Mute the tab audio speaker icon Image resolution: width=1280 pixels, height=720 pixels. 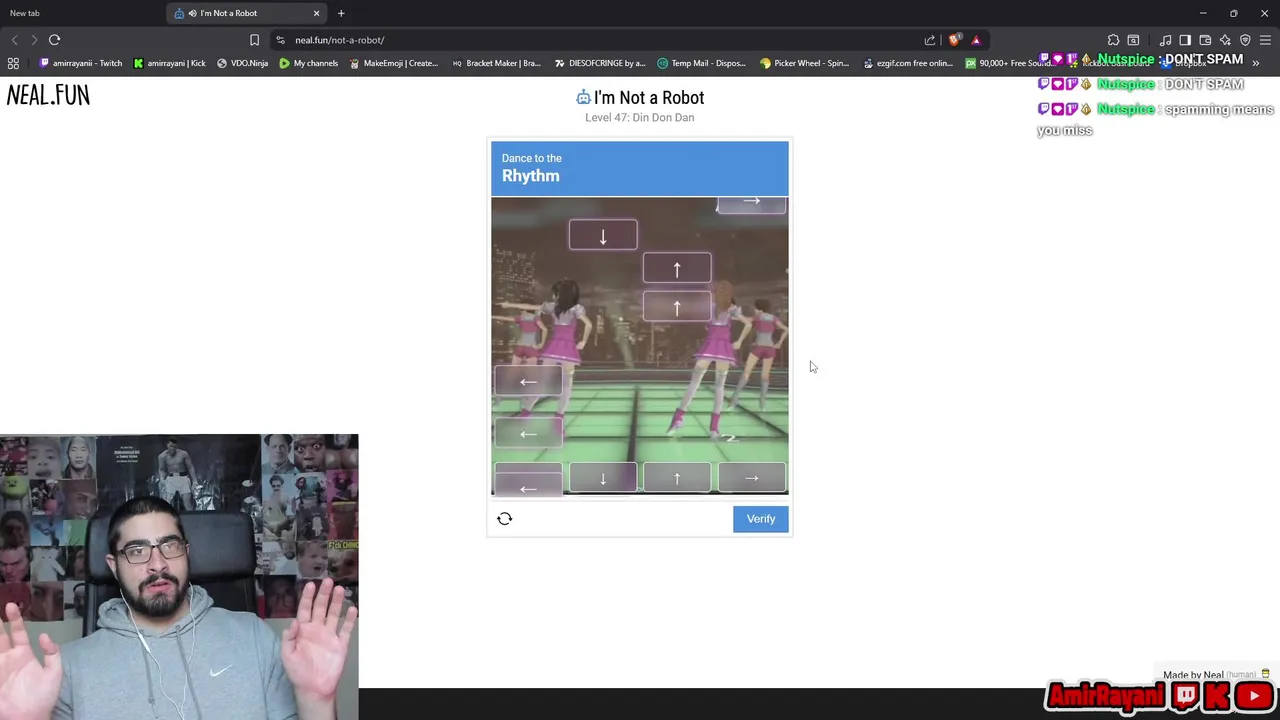pos(192,13)
